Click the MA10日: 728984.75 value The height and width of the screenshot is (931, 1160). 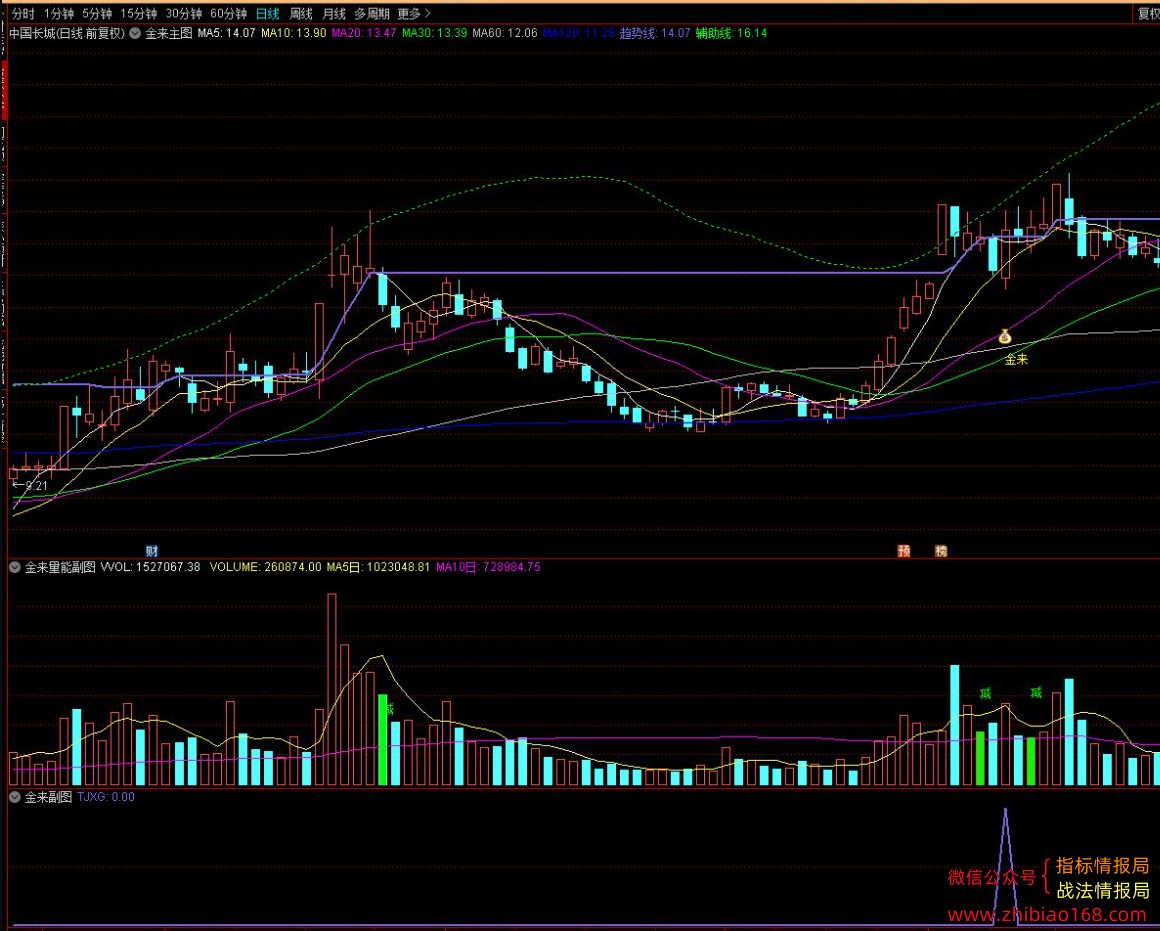[x=488, y=567]
